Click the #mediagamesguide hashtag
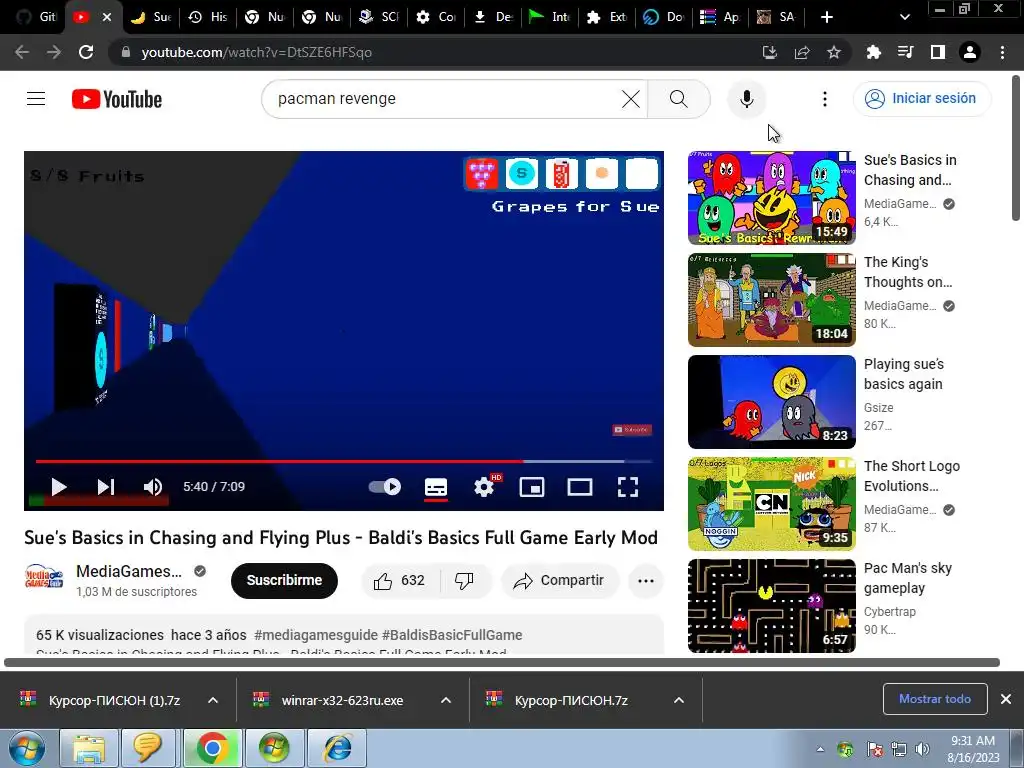 tap(315, 635)
